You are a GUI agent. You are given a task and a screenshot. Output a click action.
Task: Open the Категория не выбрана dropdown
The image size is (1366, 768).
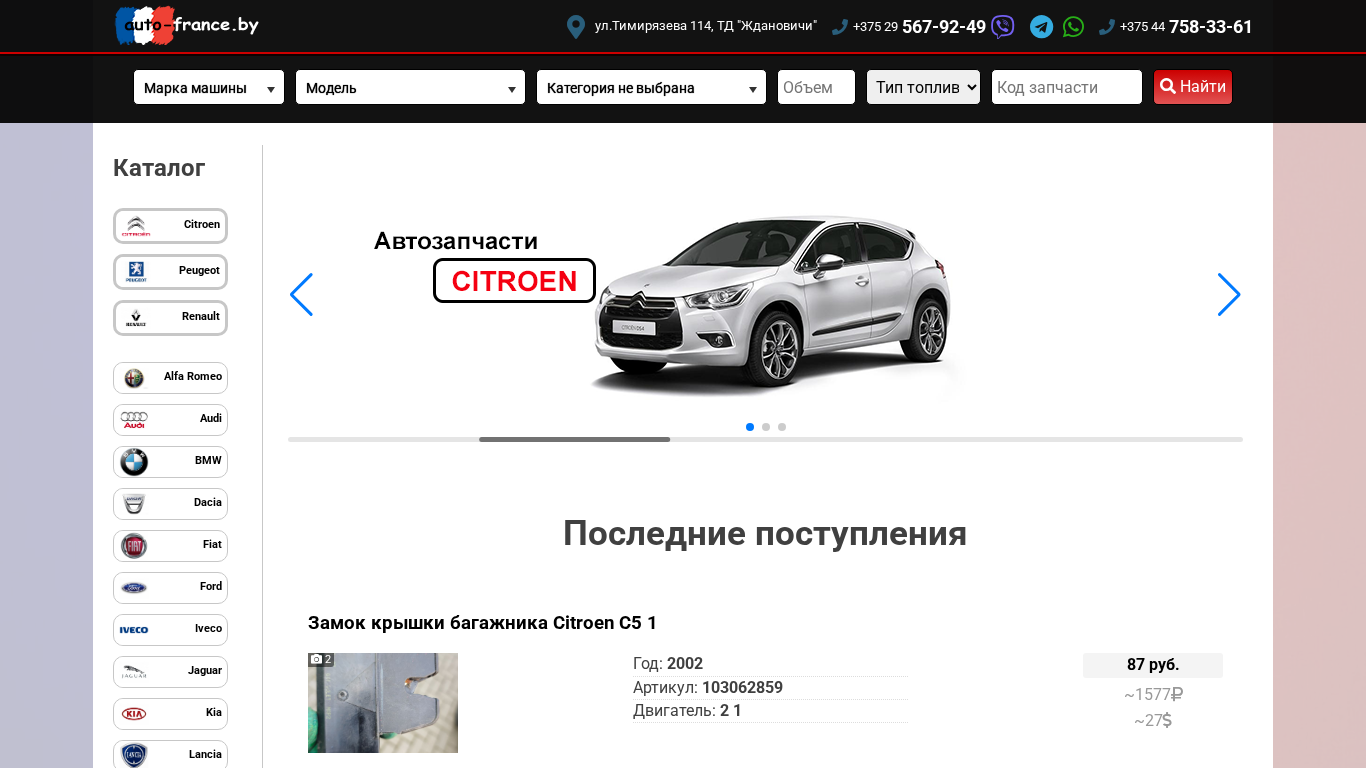pyautogui.click(x=651, y=88)
